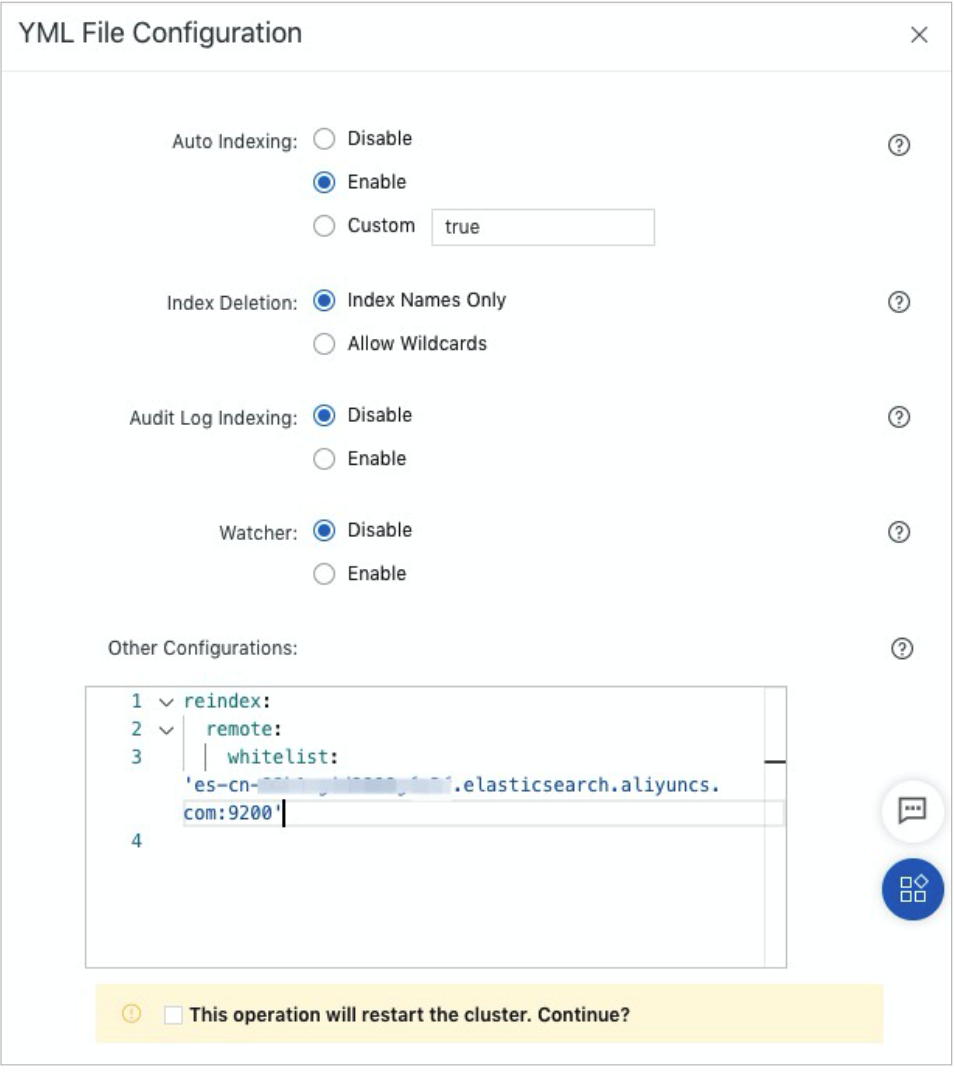Enable Audit Log Indexing
954x1074 pixels.
(x=324, y=459)
